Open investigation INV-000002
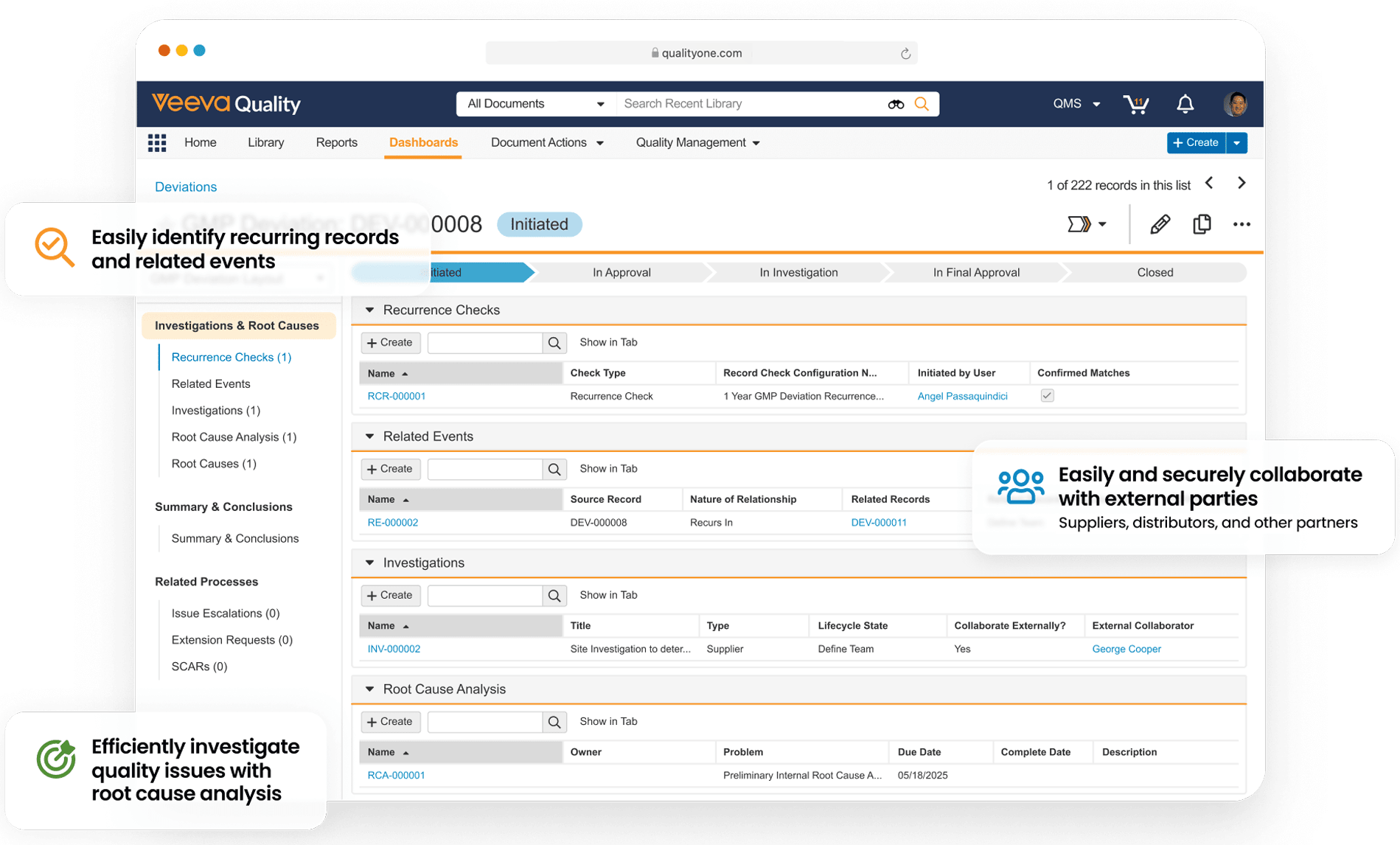Image resolution: width=1400 pixels, height=845 pixels. point(394,649)
